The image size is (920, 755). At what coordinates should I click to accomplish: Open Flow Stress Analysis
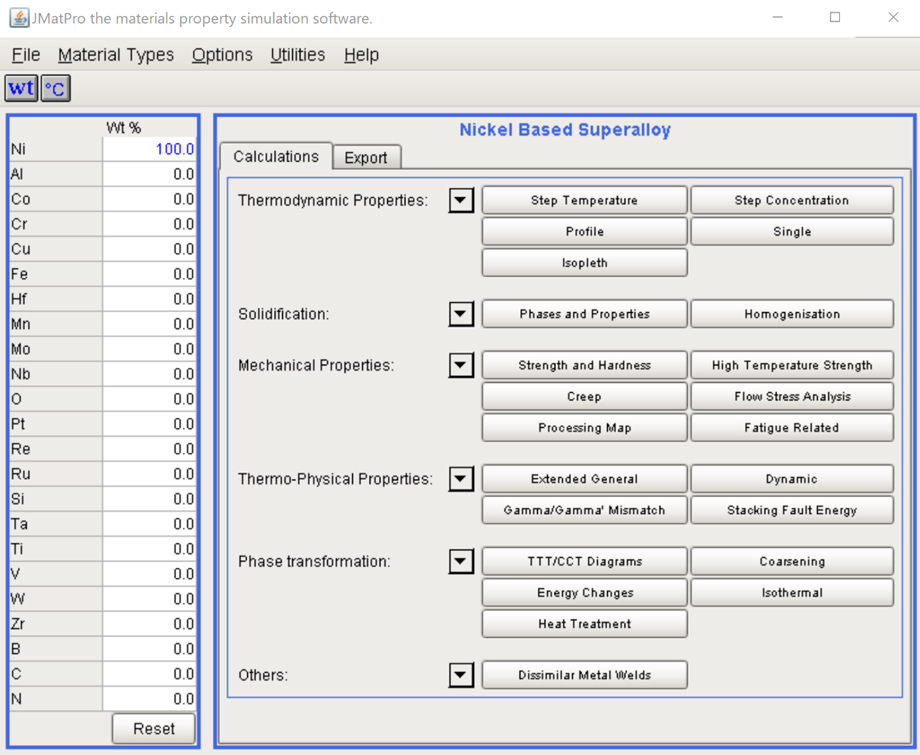pyautogui.click(x=792, y=397)
